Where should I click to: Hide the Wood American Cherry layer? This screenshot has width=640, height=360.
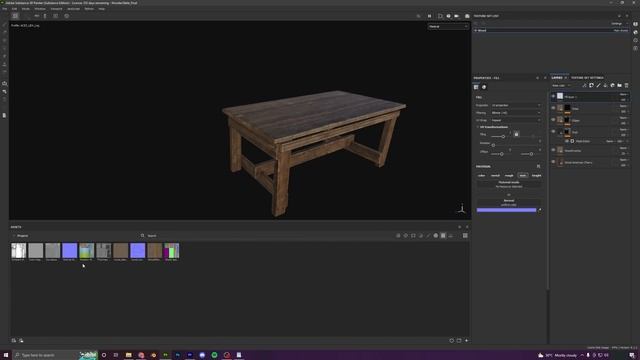(x=553, y=162)
